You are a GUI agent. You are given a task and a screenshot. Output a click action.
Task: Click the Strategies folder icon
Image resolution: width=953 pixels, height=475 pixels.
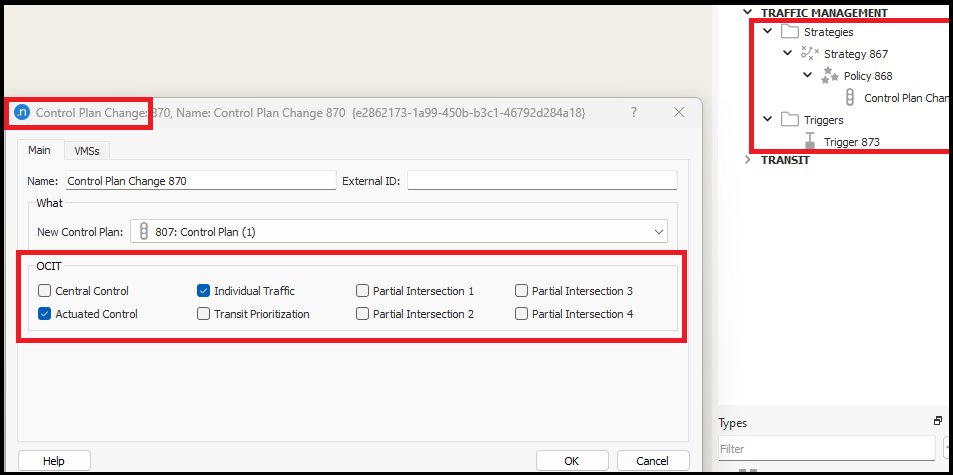coord(790,32)
